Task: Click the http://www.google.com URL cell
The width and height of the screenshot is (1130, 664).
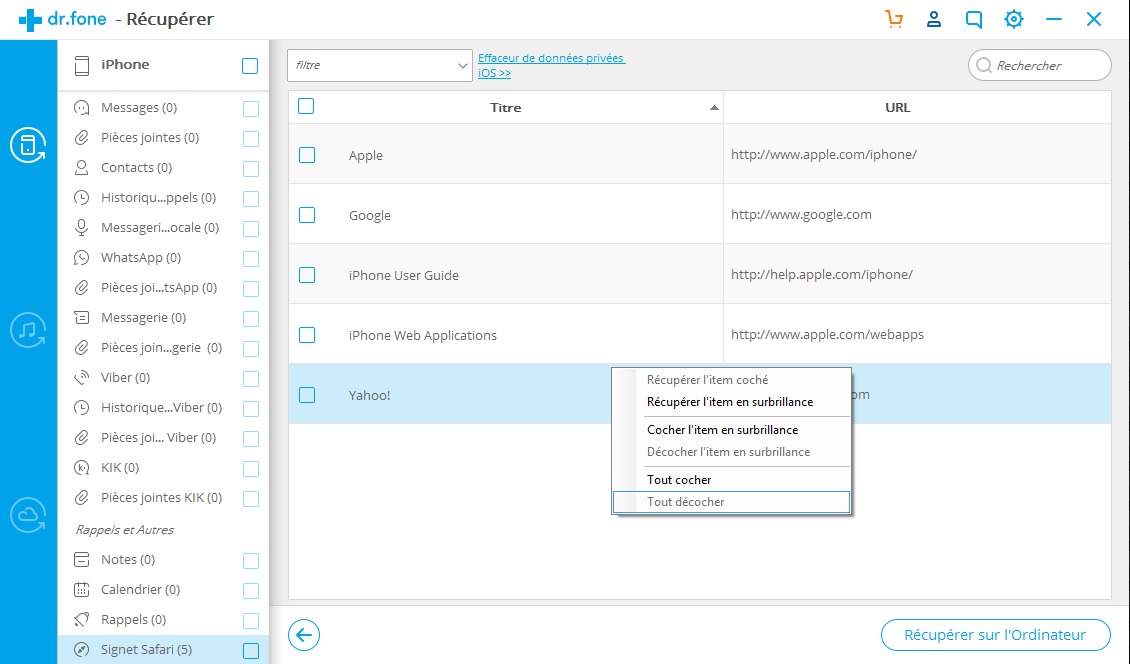Action: tap(801, 215)
